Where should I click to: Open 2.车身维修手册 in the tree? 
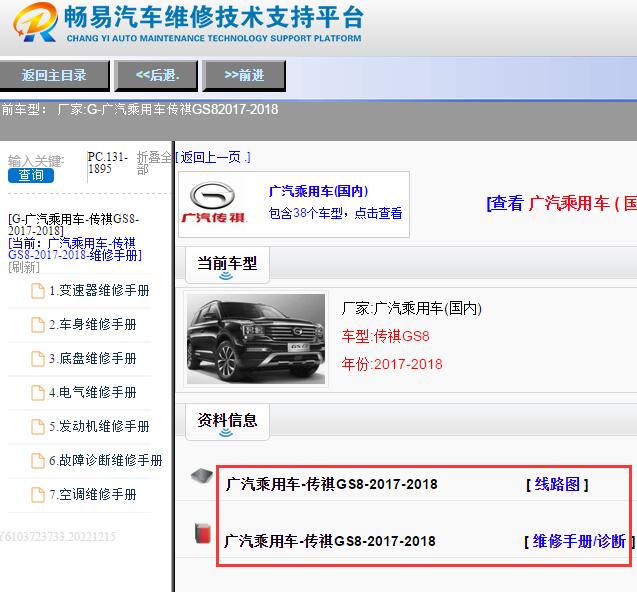(93, 325)
